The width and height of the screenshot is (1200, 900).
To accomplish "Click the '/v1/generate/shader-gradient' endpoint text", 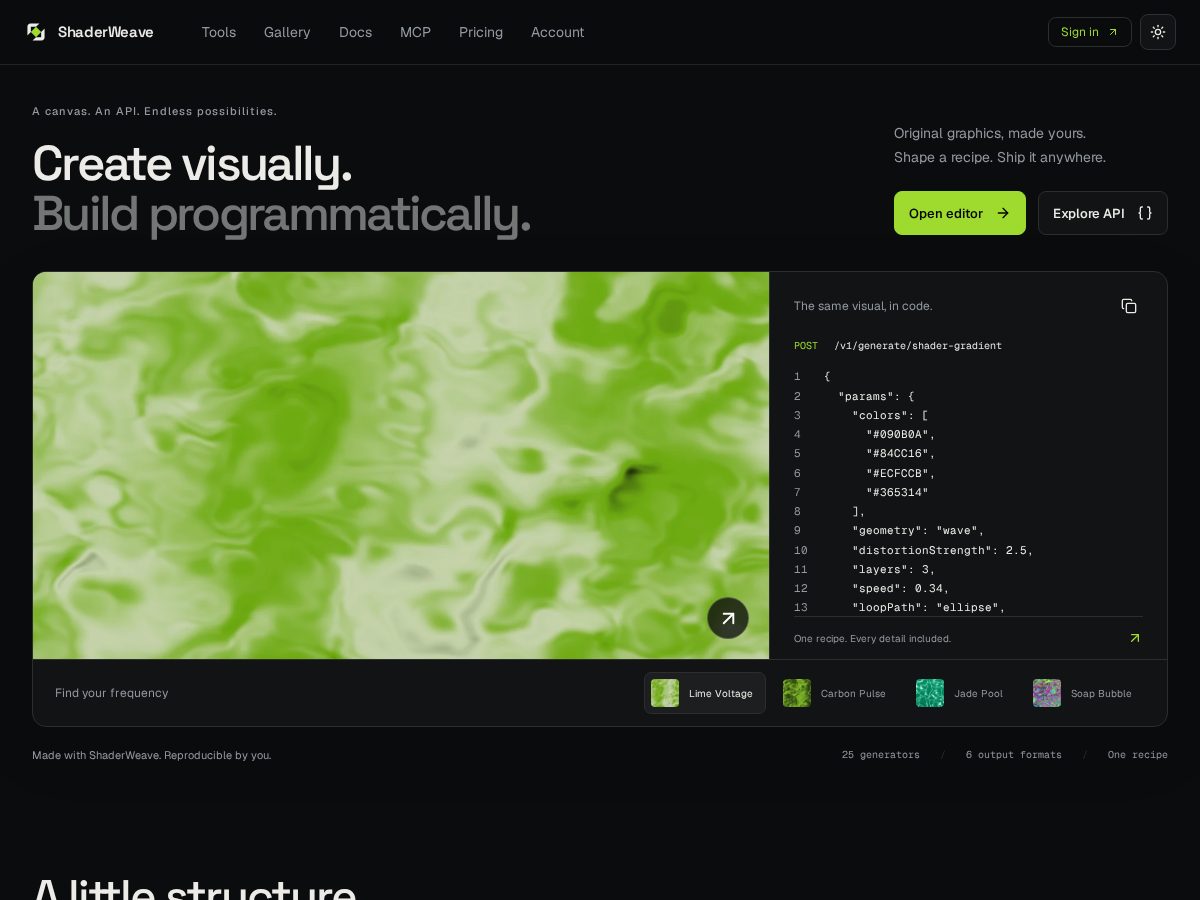I will pos(918,346).
